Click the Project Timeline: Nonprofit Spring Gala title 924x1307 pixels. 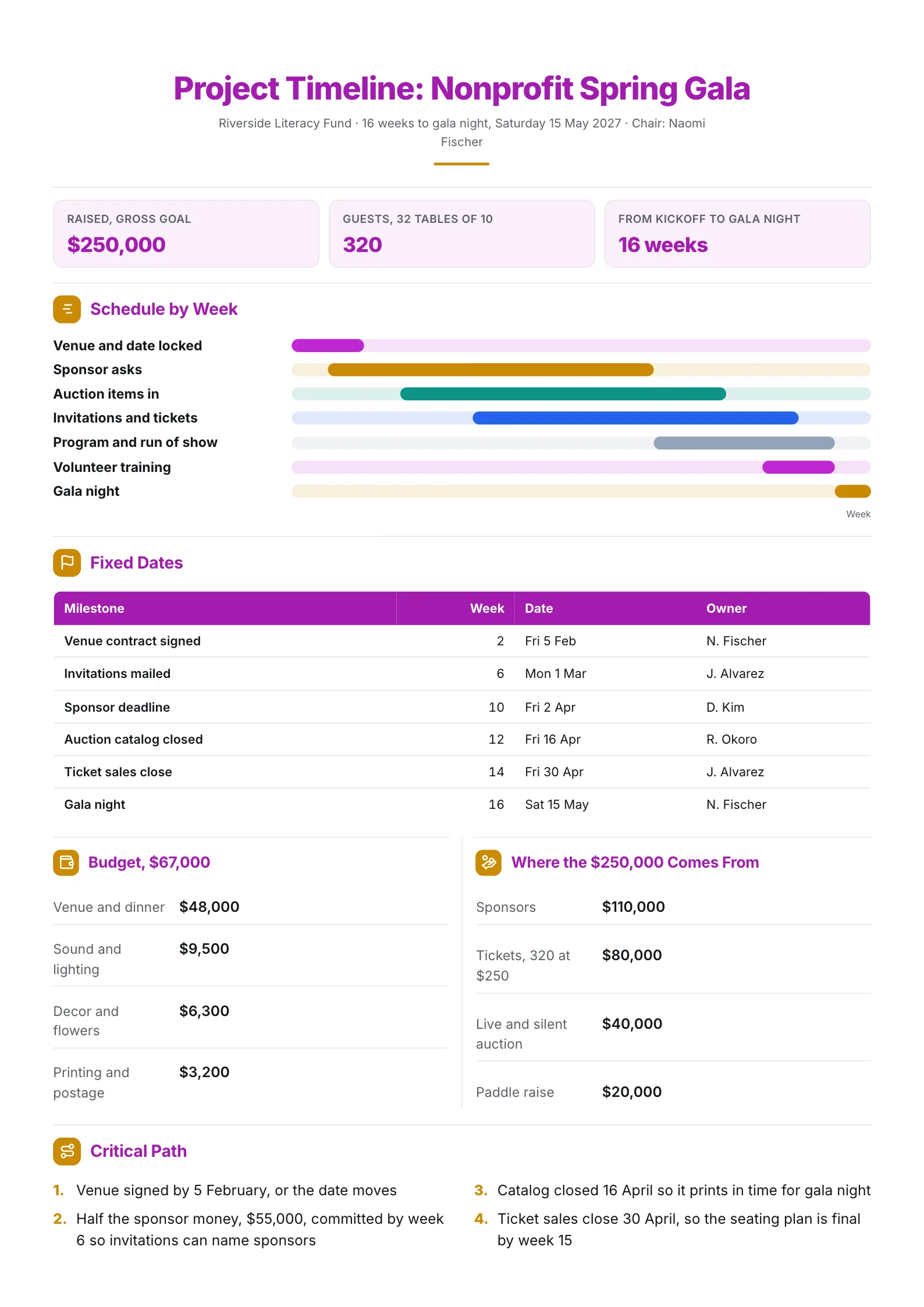(462, 88)
